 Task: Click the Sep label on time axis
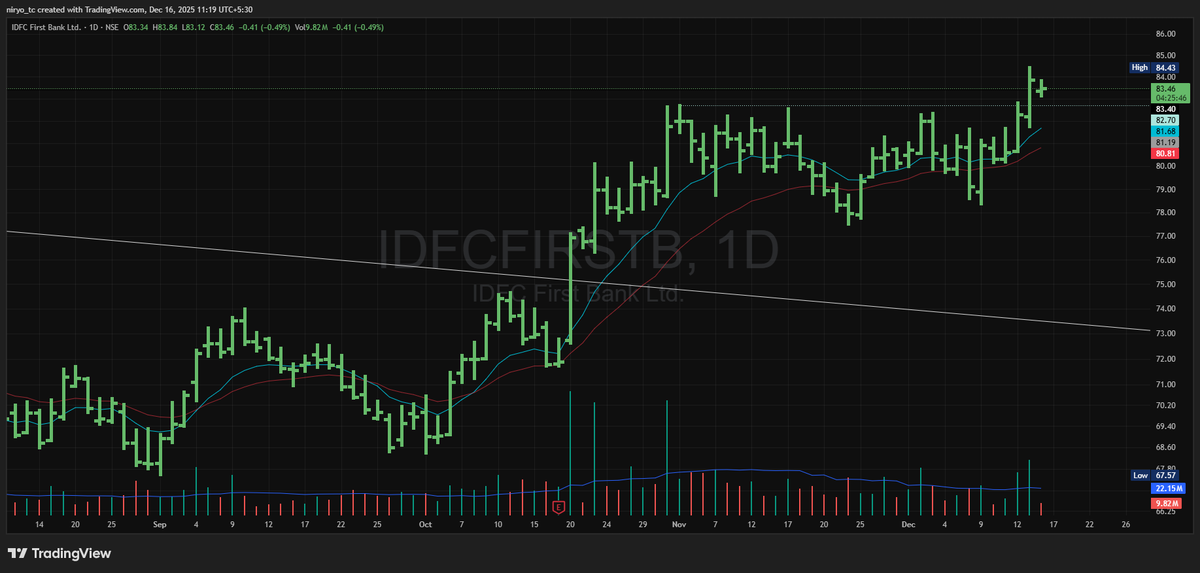161,523
